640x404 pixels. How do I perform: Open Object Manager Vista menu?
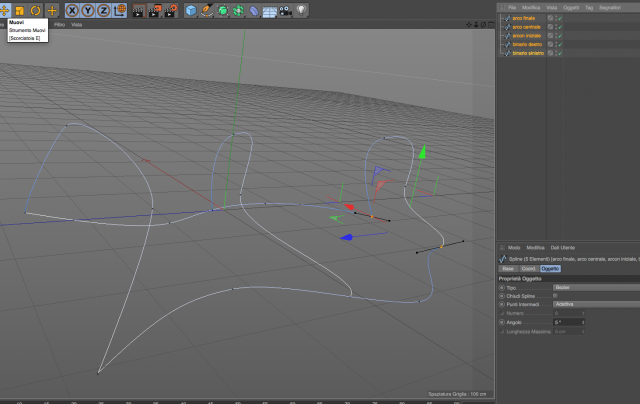point(551,8)
